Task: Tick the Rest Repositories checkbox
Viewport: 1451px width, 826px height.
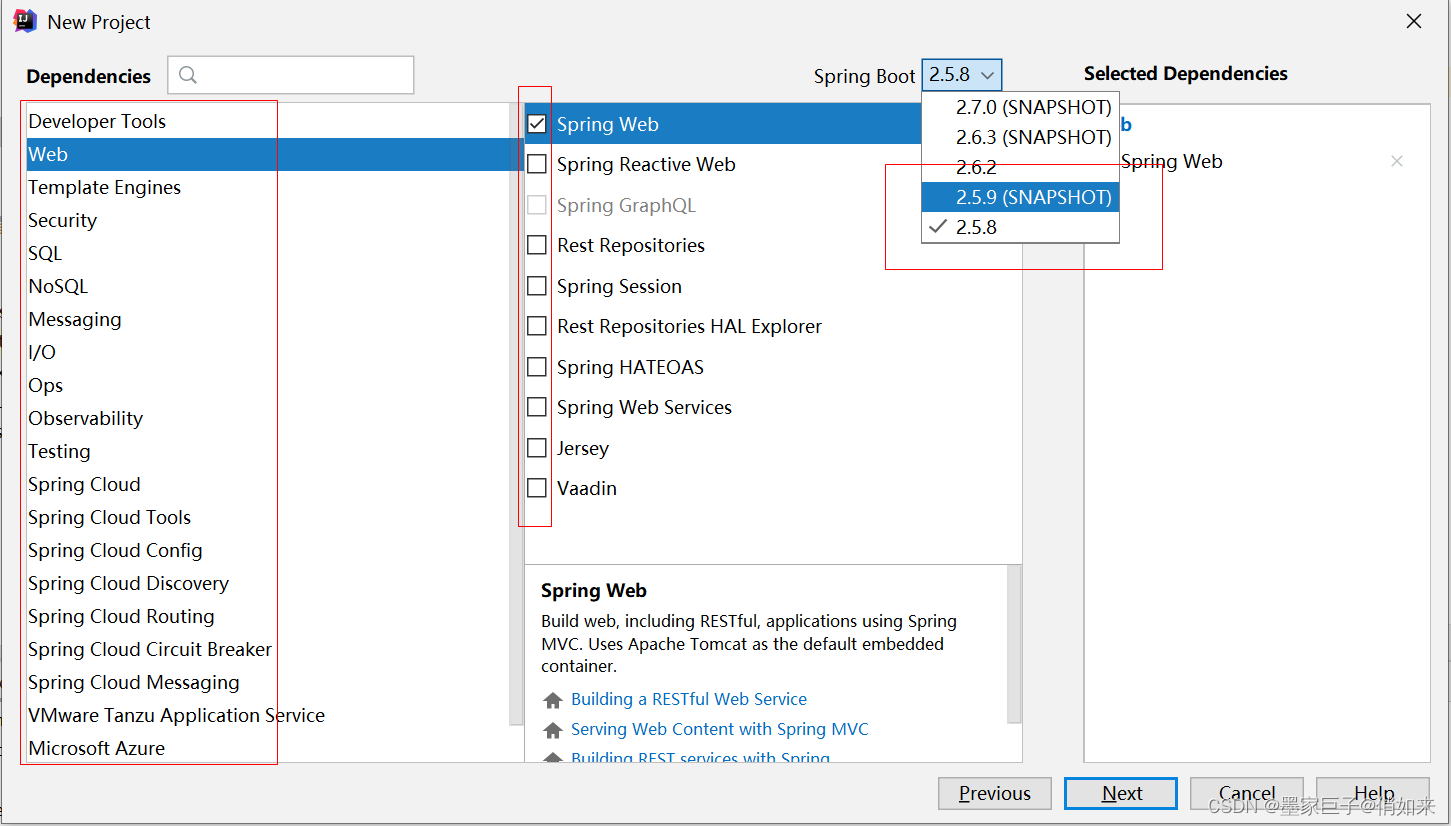Action: pos(537,245)
